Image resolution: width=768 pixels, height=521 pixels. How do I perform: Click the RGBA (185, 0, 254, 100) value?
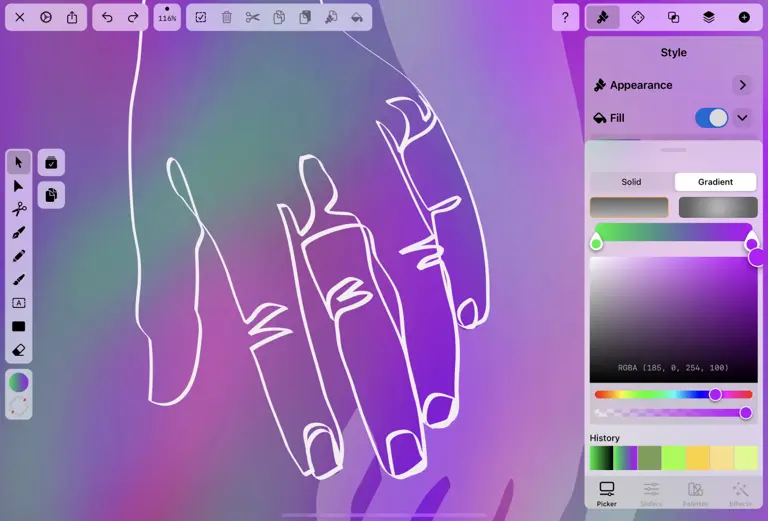pyautogui.click(x=673, y=368)
